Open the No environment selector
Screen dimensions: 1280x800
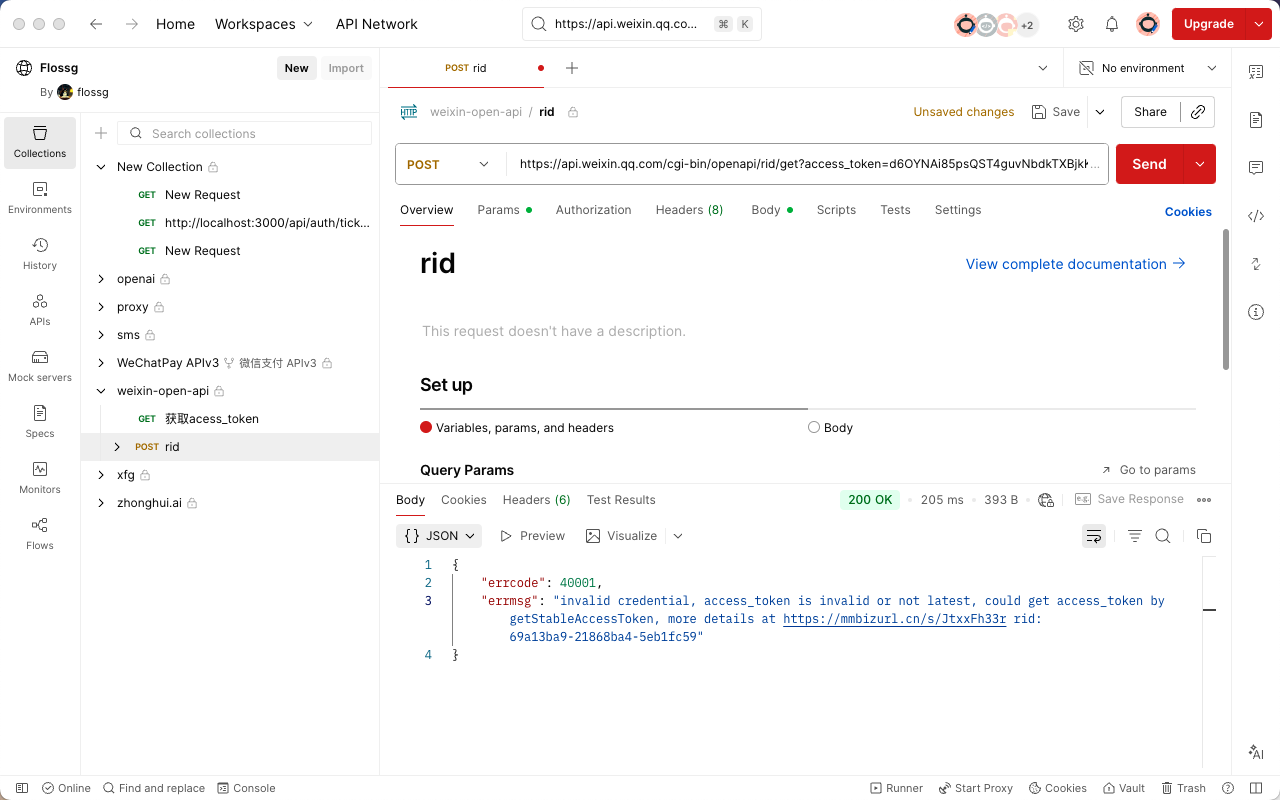click(x=1148, y=68)
